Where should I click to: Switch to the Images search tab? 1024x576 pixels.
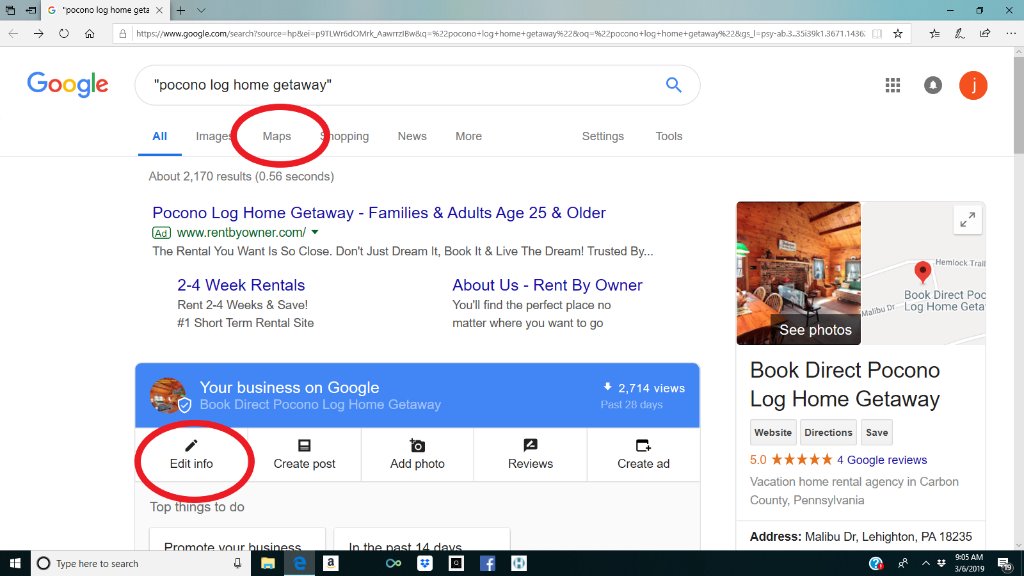(214, 136)
